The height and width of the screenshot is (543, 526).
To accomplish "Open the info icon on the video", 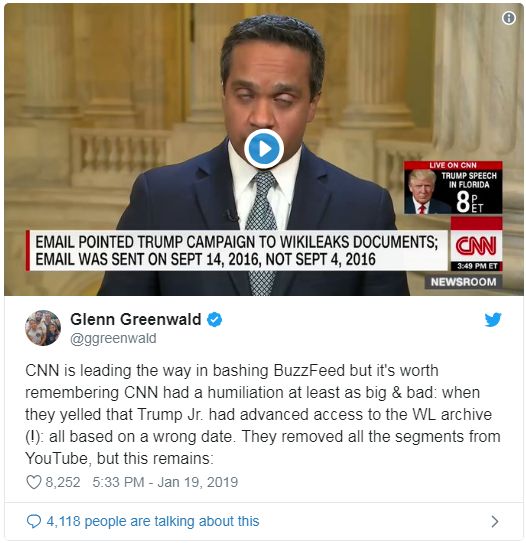I will click(509, 18).
